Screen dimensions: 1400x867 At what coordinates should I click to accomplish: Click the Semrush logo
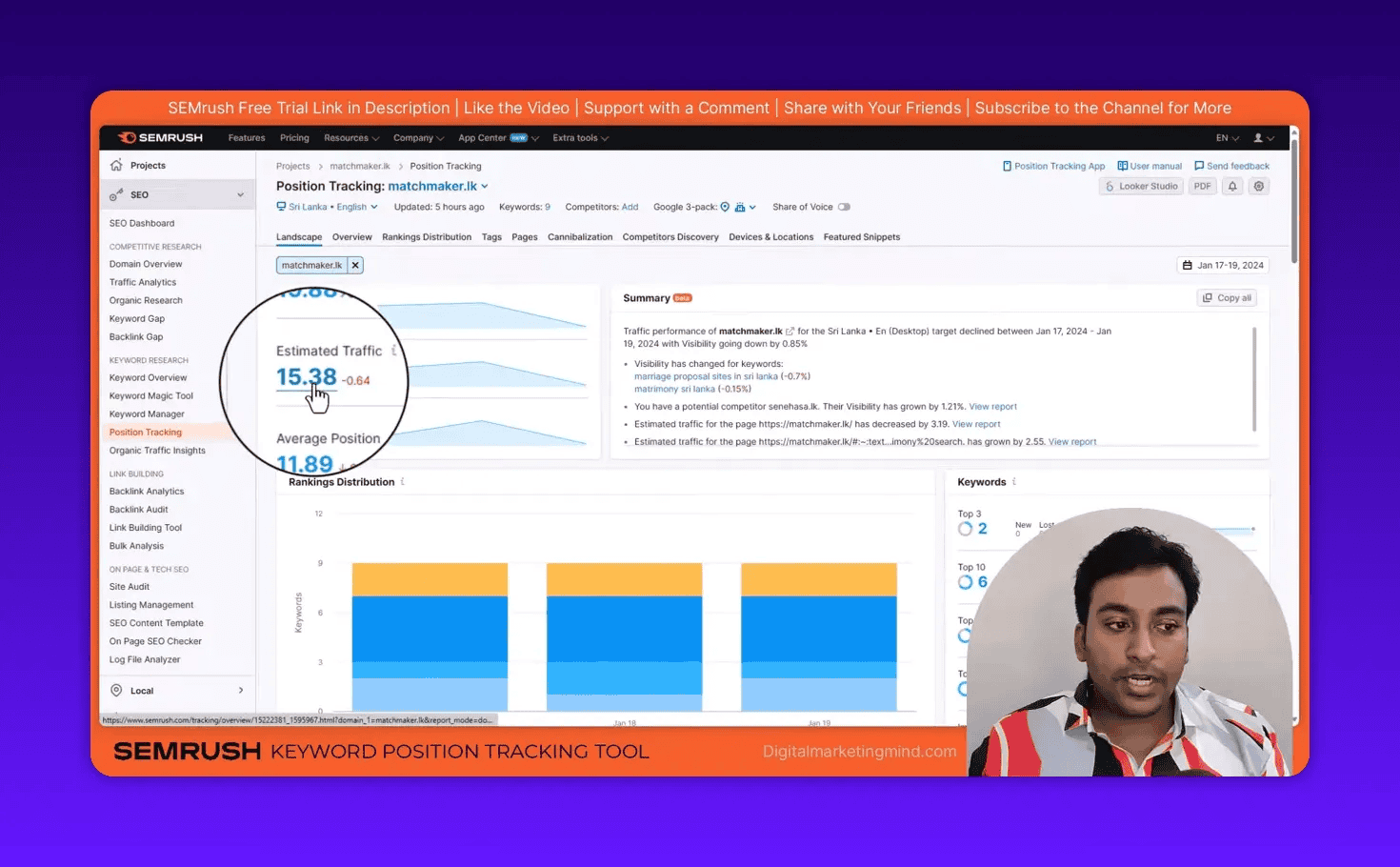click(x=160, y=138)
